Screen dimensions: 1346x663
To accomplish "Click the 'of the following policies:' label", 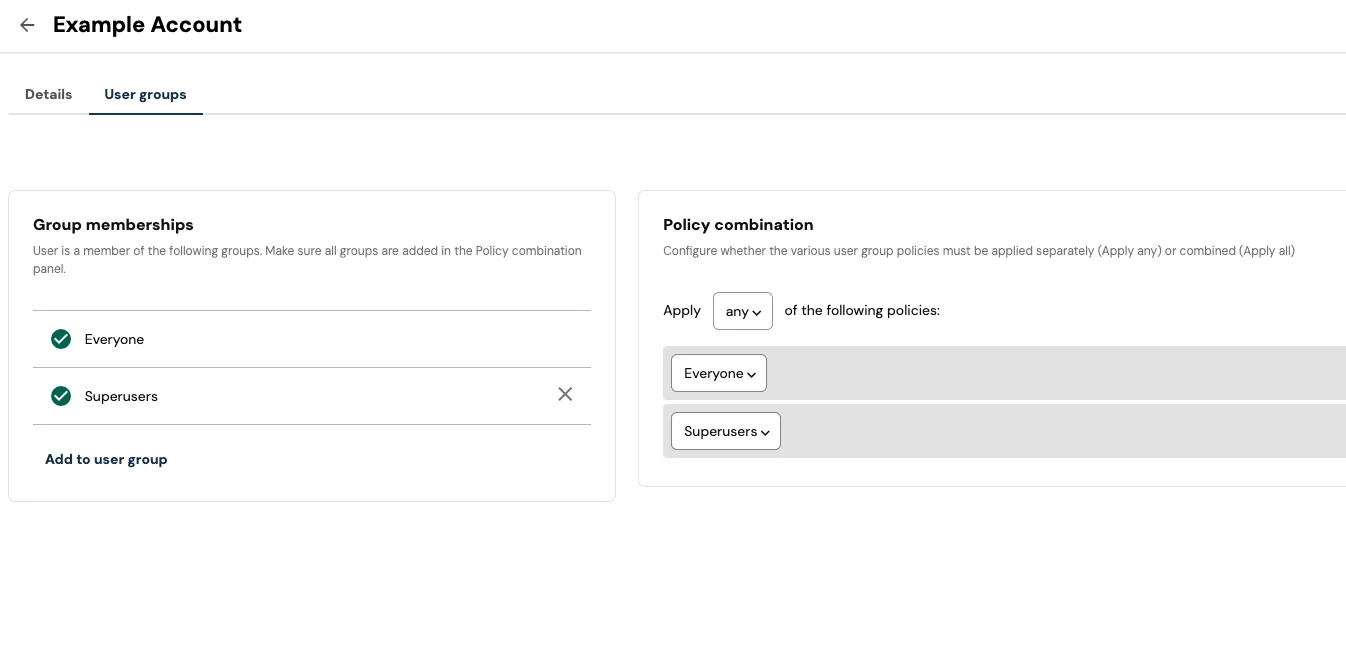I will pos(862,311).
